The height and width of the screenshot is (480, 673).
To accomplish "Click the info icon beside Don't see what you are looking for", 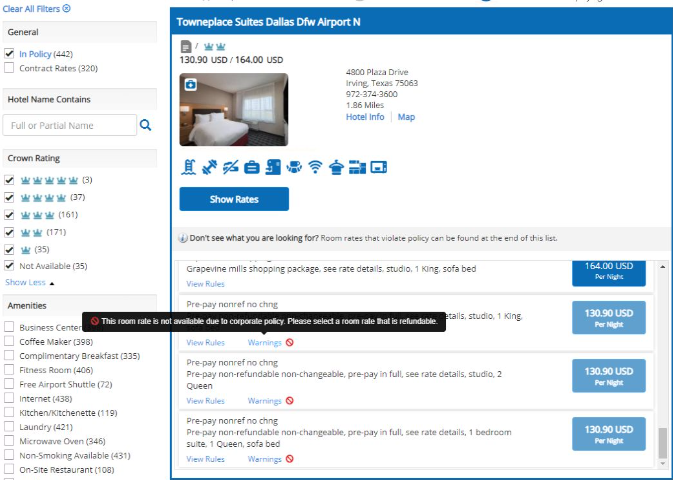I will tap(183, 238).
